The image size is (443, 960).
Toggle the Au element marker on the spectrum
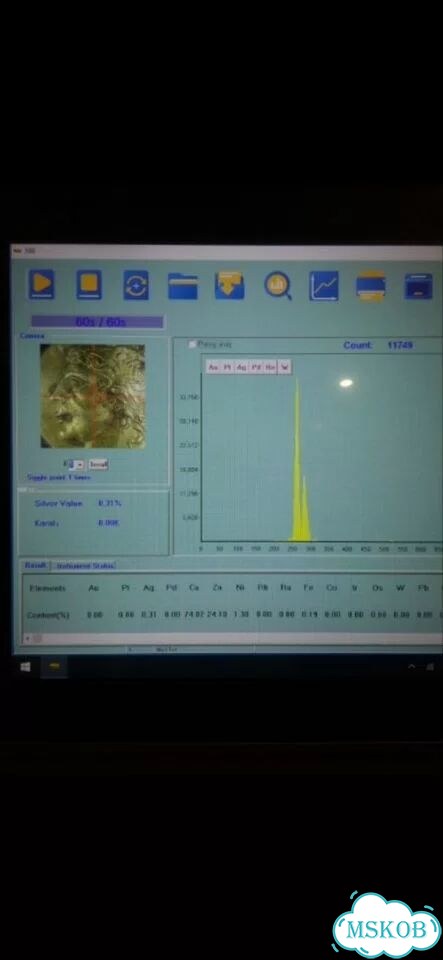coord(213,367)
